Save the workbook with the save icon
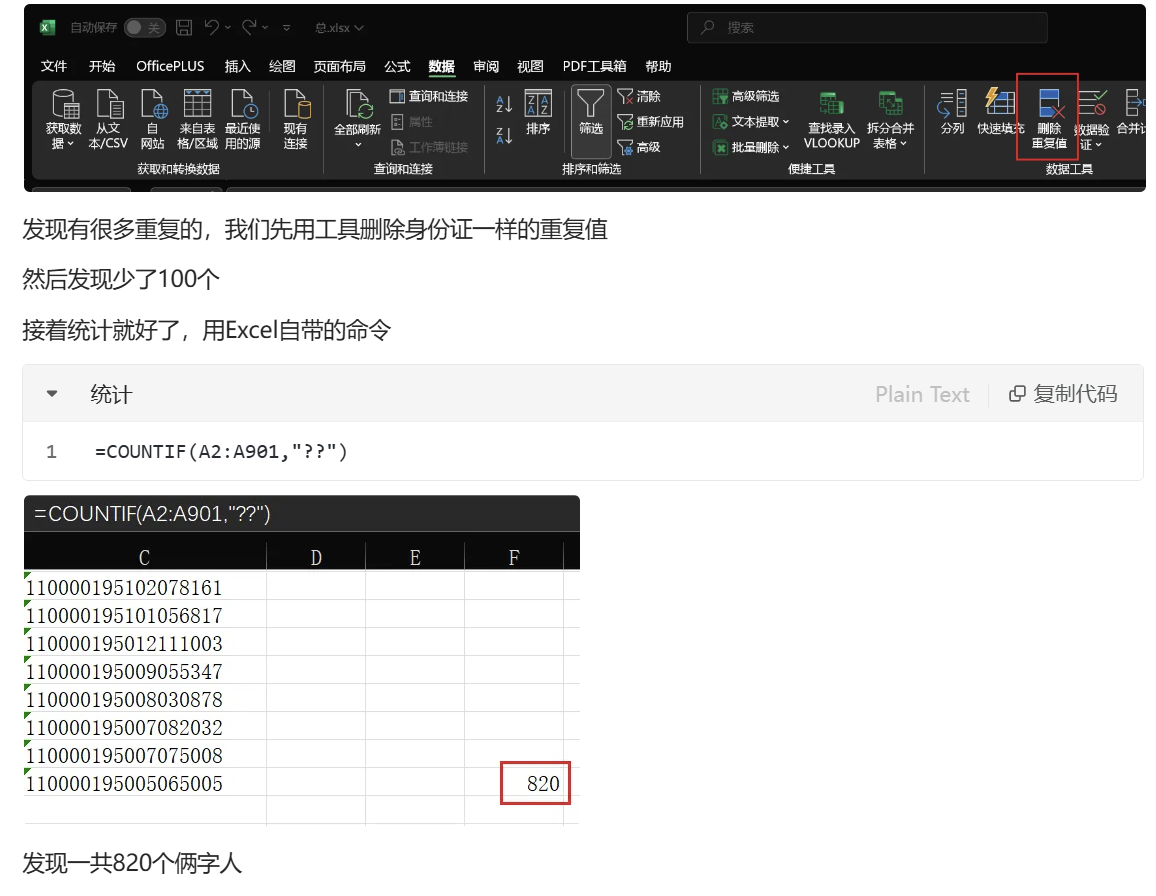 point(184,28)
